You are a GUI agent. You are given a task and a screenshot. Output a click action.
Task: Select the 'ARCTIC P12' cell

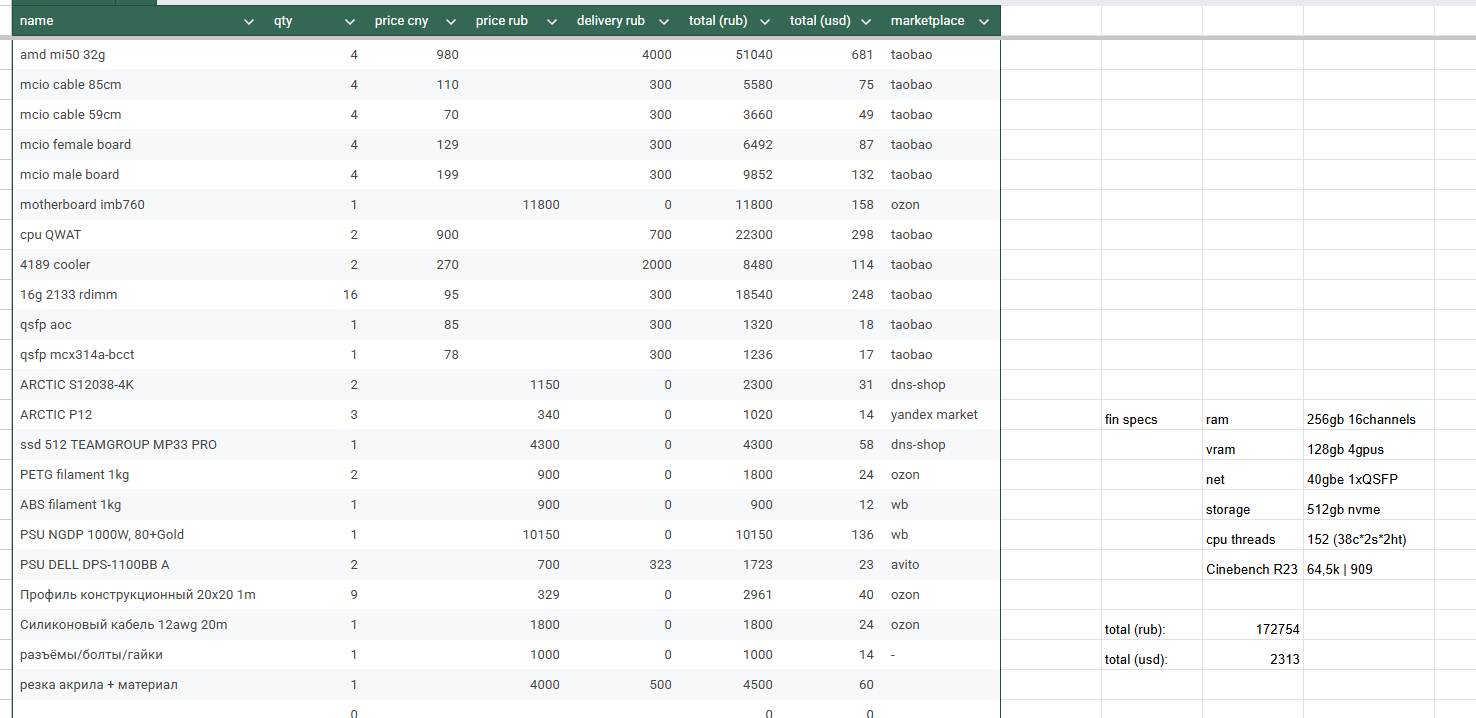coord(138,415)
